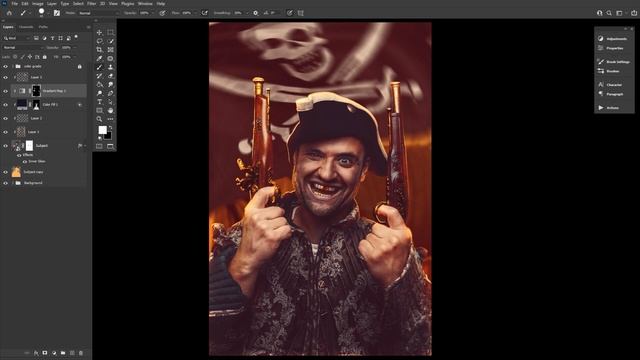Open the Character panel

610,84
